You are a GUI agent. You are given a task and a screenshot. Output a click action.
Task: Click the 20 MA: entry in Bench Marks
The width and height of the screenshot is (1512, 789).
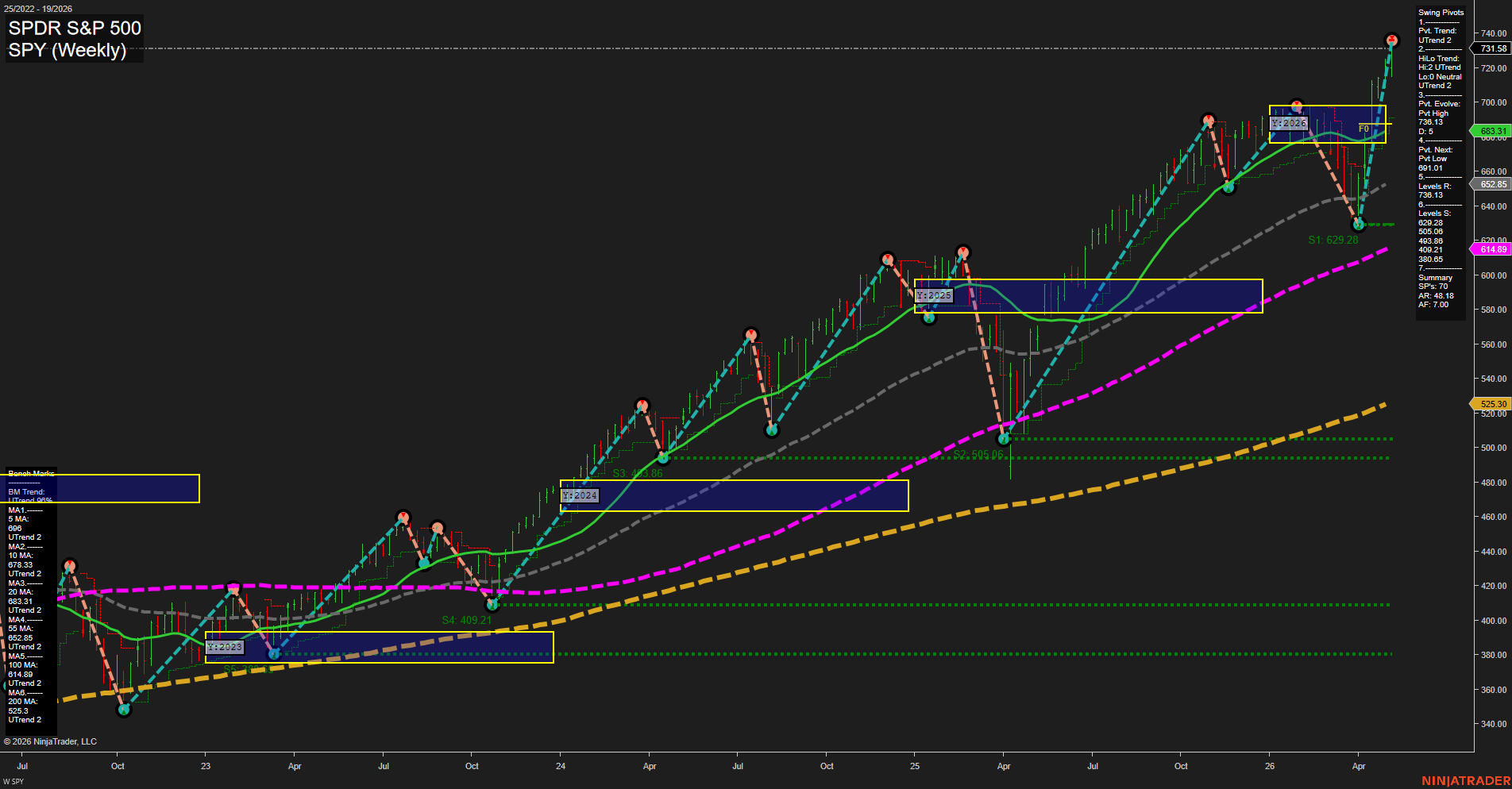(21, 592)
